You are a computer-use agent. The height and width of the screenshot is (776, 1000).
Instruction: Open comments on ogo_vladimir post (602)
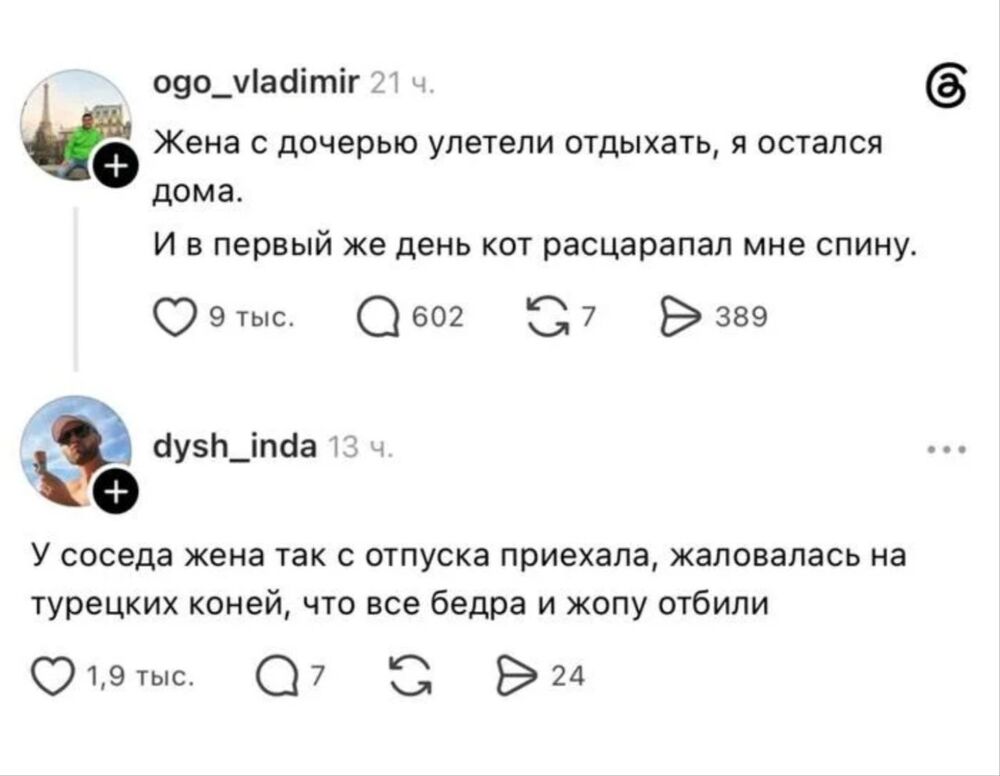(x=378, y=317)
